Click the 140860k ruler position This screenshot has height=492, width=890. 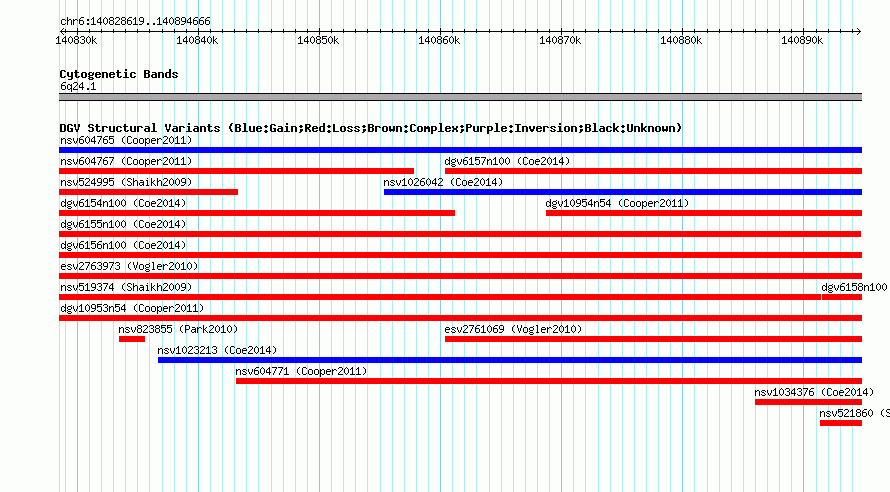(439, 40)
